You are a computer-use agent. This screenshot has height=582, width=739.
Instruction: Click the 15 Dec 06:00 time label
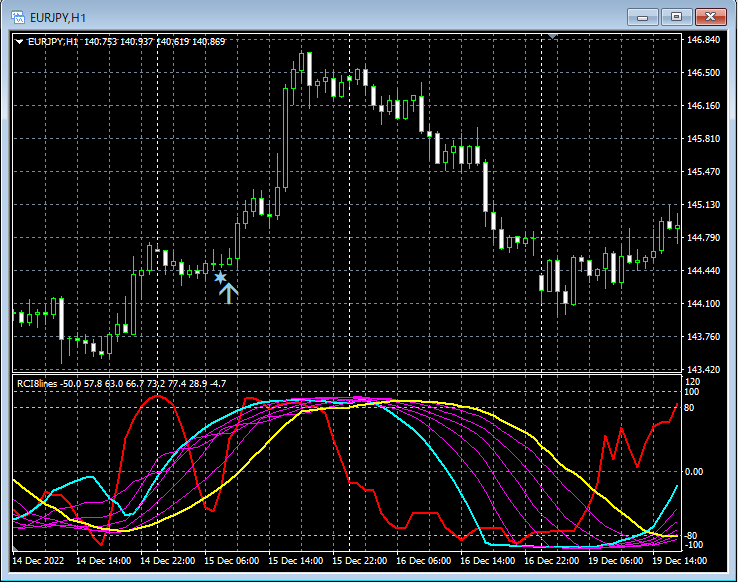coord(232,561)
